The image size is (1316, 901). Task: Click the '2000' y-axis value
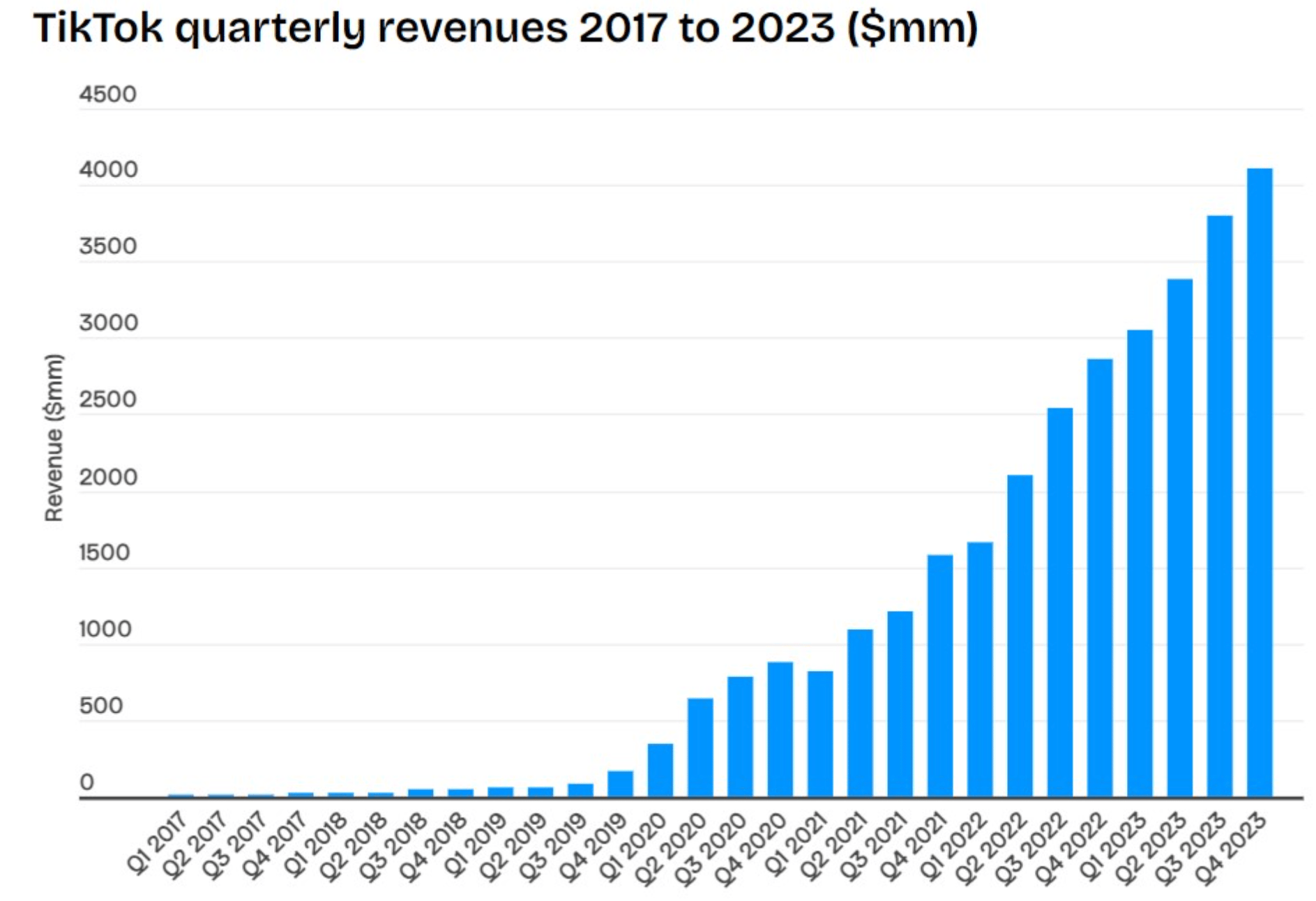108,477
